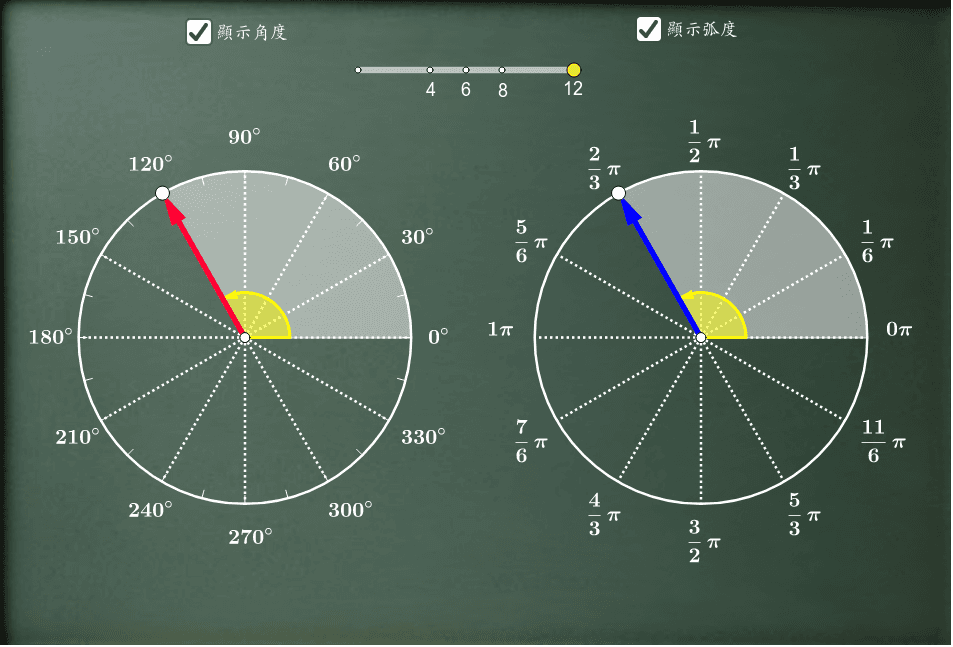The image size is (953, 647).
Task: Click the 5/6 π label
Action: click(531, 242)
